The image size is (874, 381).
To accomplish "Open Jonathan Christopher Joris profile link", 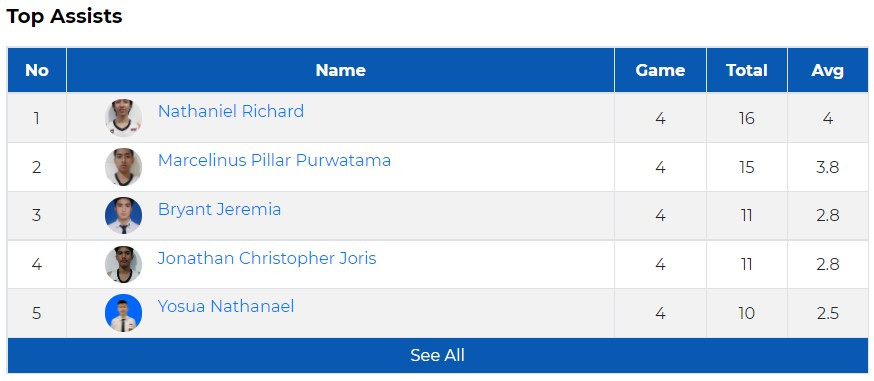I will (x=267, y=258).
